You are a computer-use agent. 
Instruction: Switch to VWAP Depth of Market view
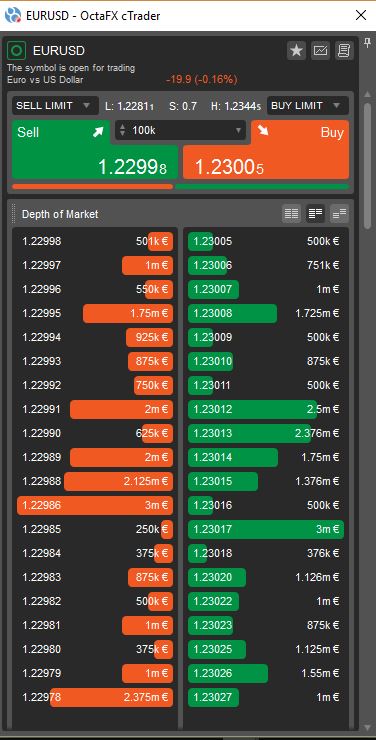click(x=339, y=214)
